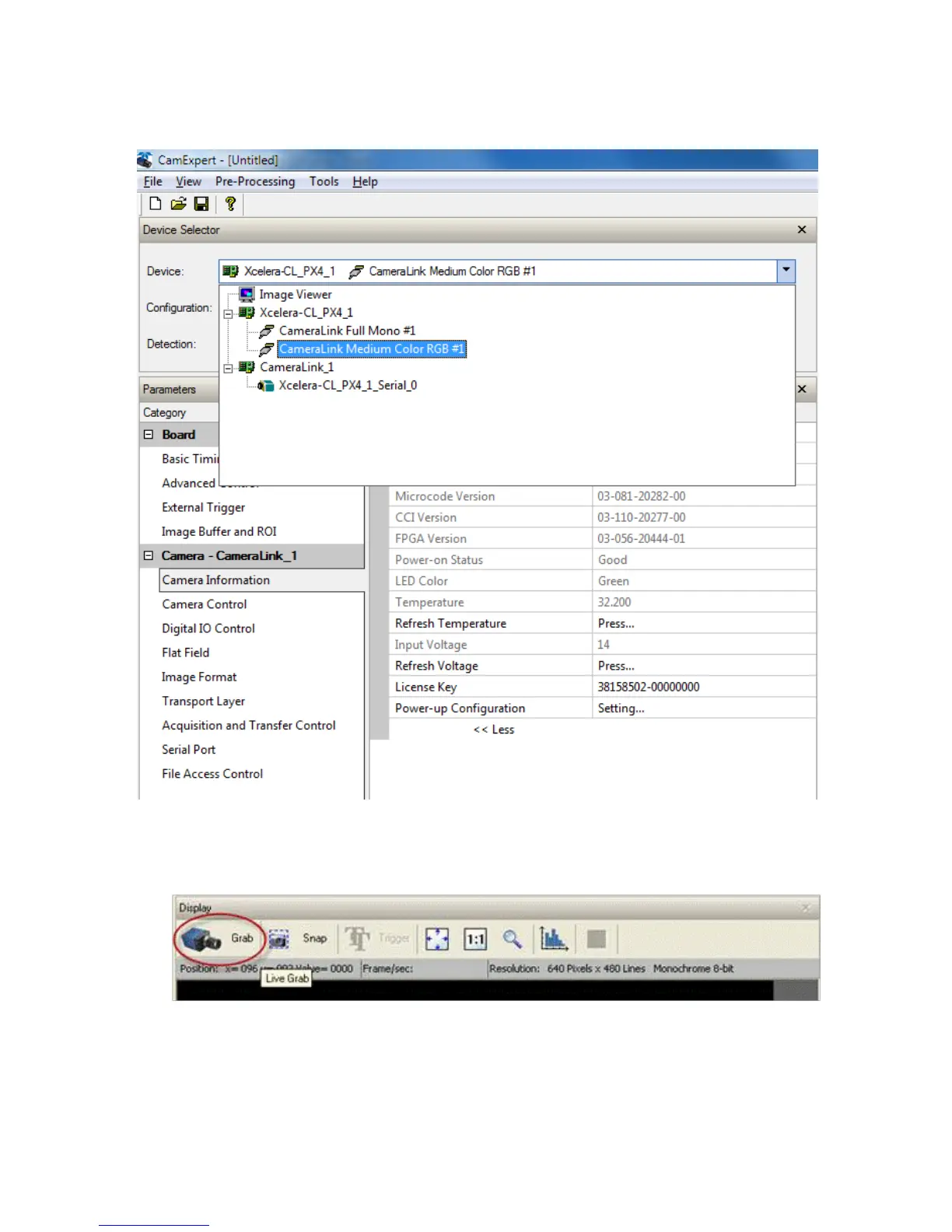
Task: Click the CCI Version value cell
Action: point(704,517)
